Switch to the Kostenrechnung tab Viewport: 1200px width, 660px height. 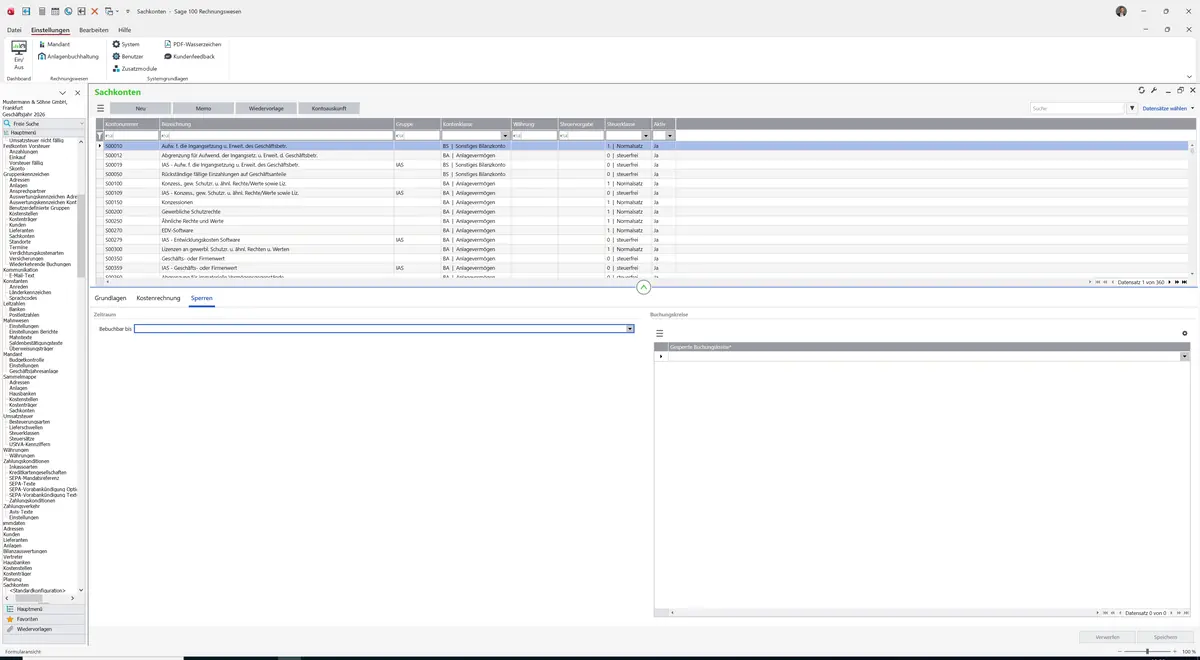pos(158,298)
